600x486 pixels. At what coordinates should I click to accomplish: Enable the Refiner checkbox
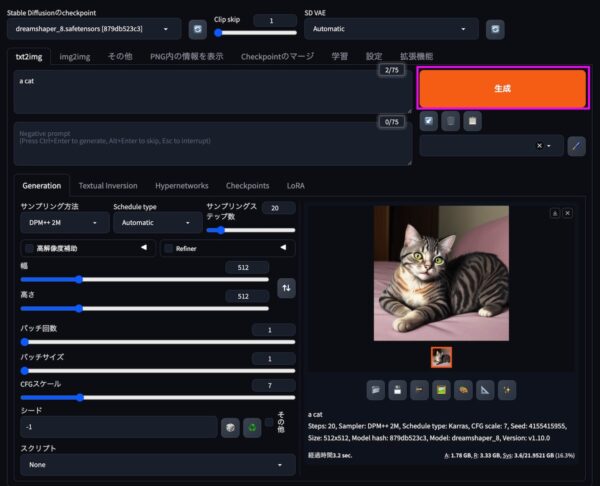167,248
